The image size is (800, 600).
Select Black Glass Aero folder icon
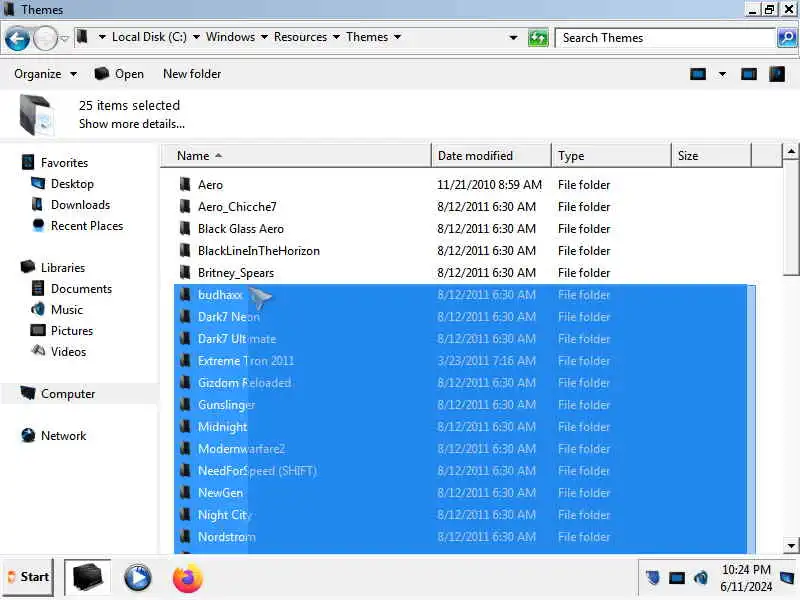coord(185,228)
